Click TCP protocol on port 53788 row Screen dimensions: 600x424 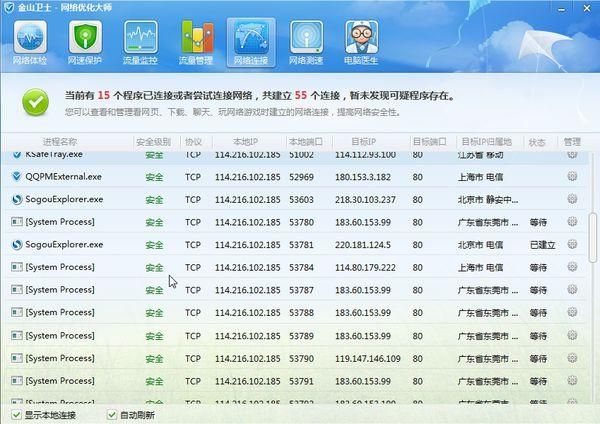(x=193, y=313)
